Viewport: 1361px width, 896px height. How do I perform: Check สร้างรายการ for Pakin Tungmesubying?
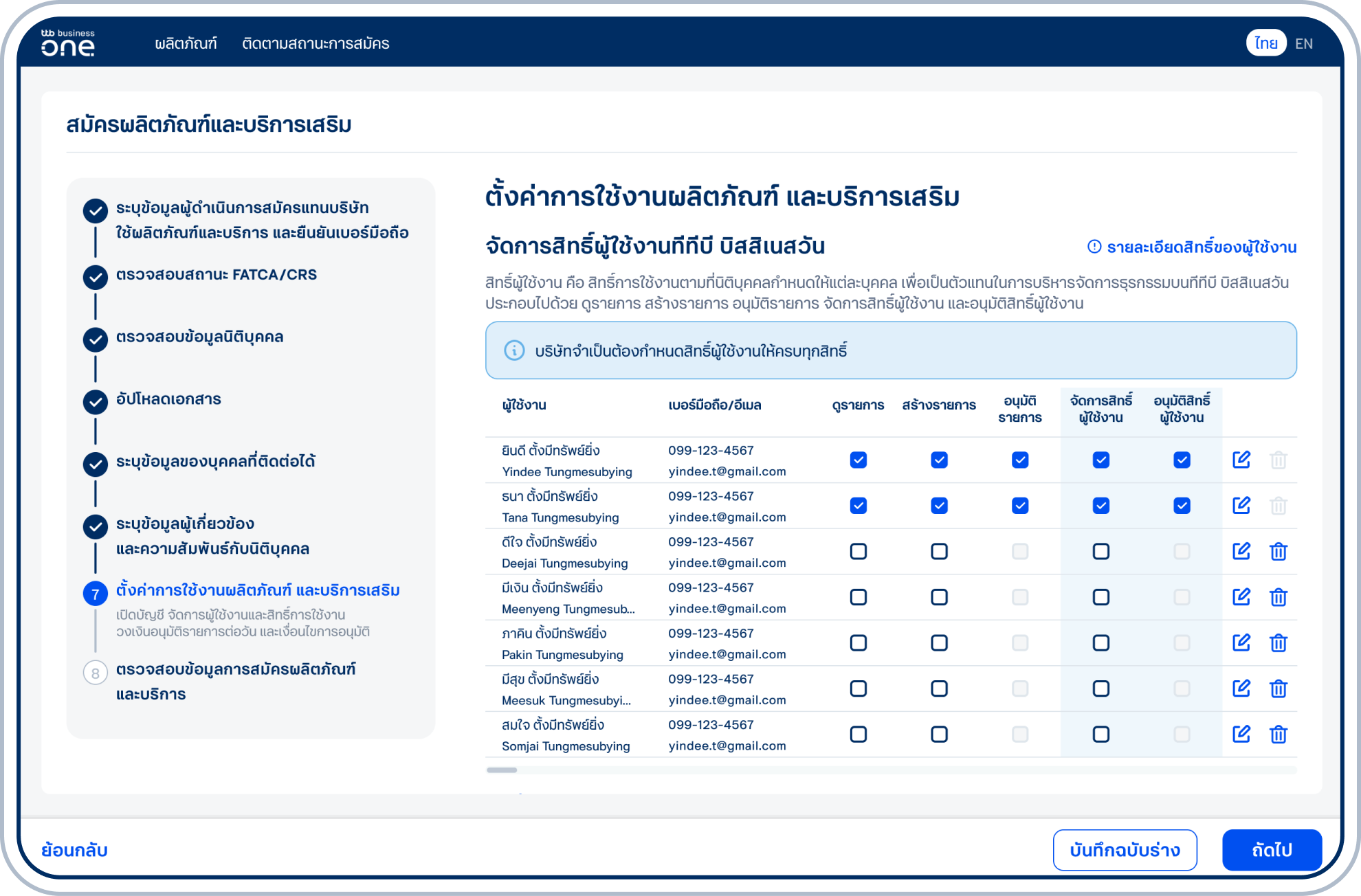[x=940, y=642]
